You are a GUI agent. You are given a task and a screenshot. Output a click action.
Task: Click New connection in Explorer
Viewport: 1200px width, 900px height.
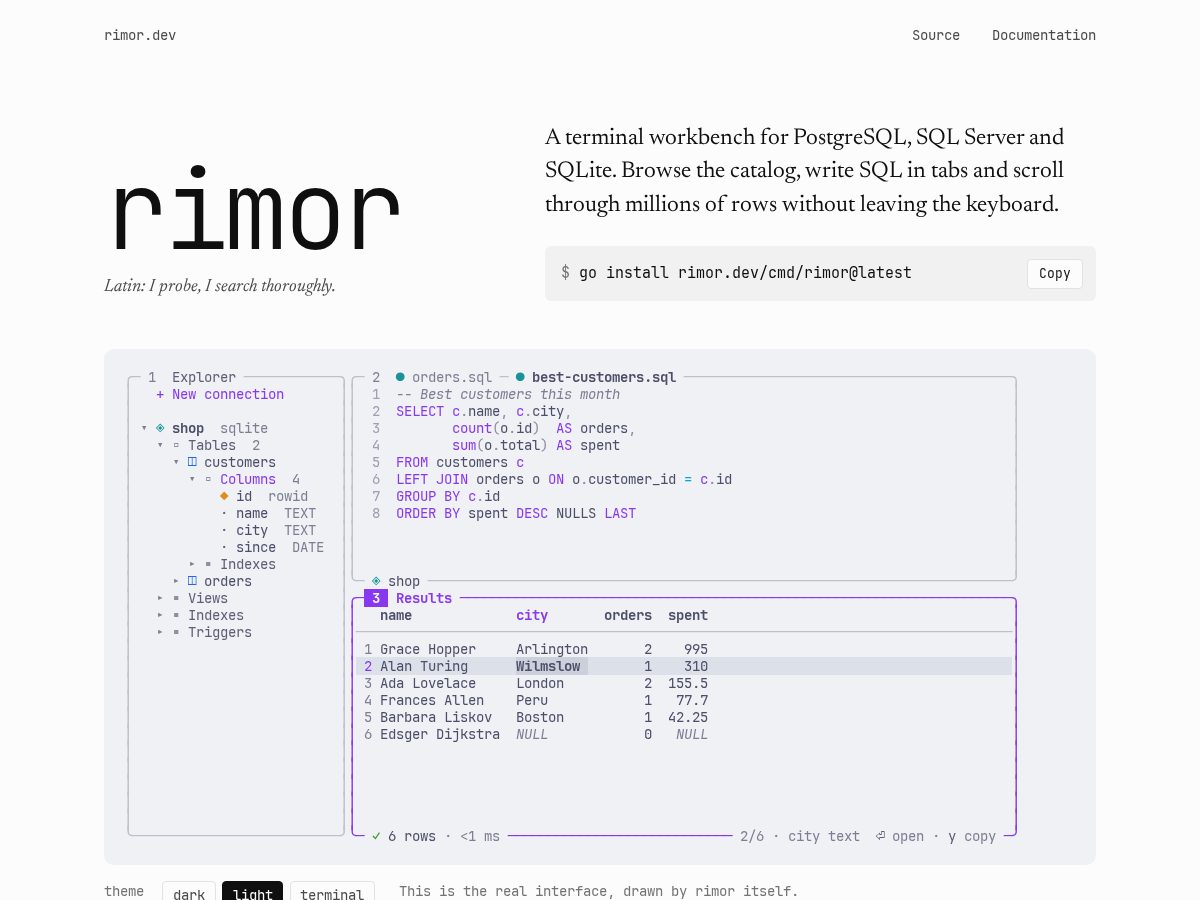coord(228,394)
